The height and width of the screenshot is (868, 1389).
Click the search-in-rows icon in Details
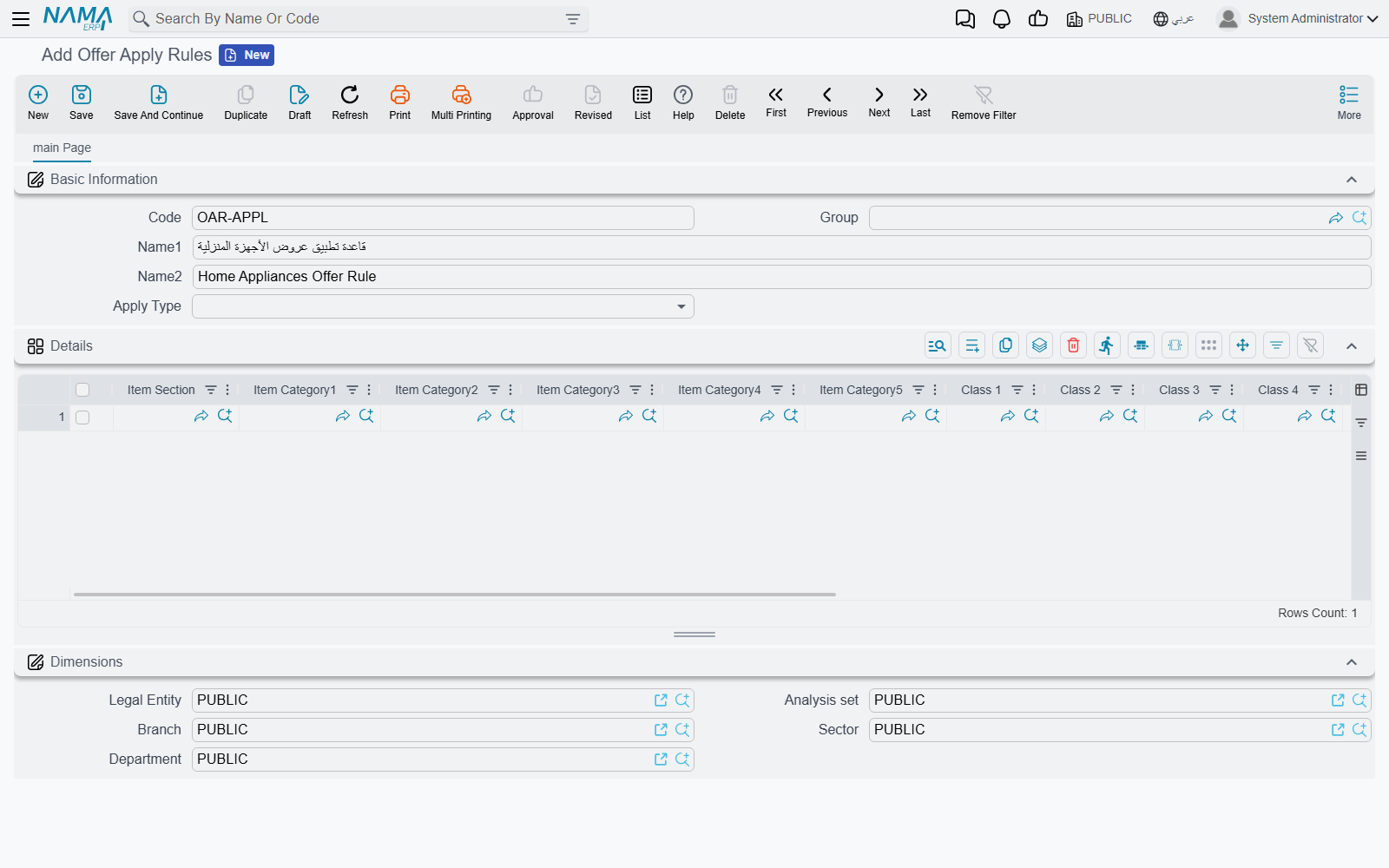(938, 345)
